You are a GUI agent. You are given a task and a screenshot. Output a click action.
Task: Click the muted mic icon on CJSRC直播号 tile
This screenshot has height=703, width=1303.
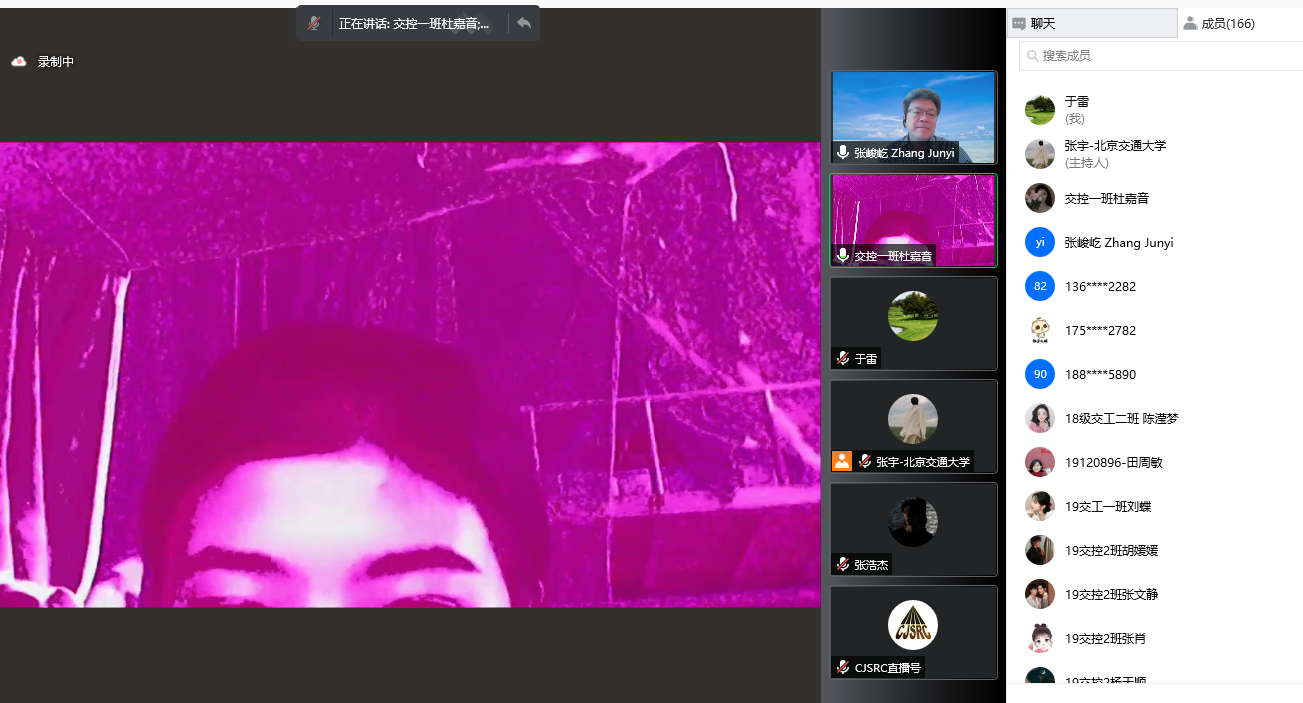coord(843,667)
